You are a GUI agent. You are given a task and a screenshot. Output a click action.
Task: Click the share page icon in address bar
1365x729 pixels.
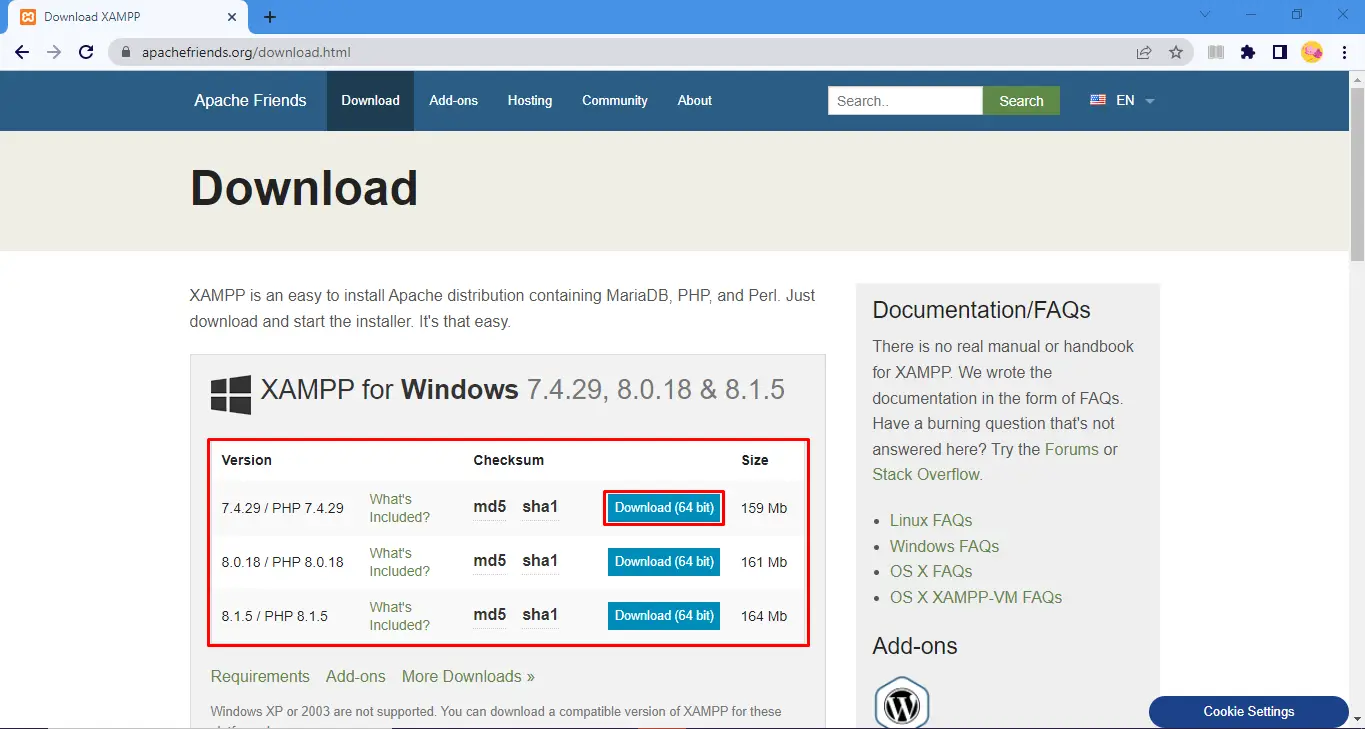1144,52
